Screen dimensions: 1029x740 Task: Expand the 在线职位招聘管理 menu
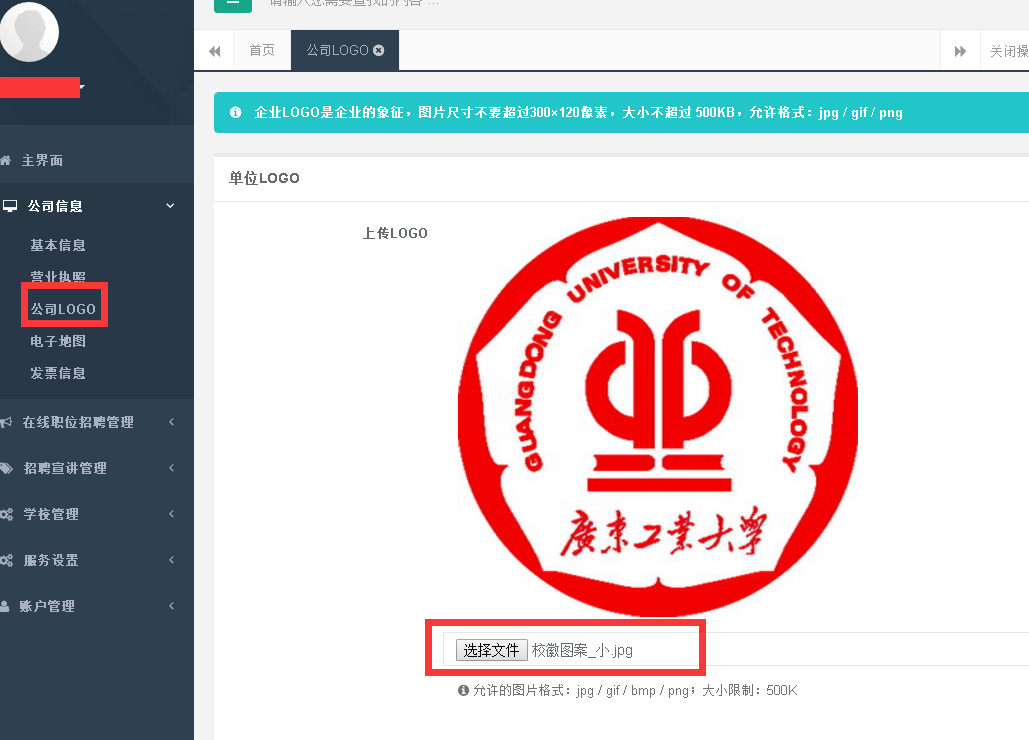click(171, 422)
